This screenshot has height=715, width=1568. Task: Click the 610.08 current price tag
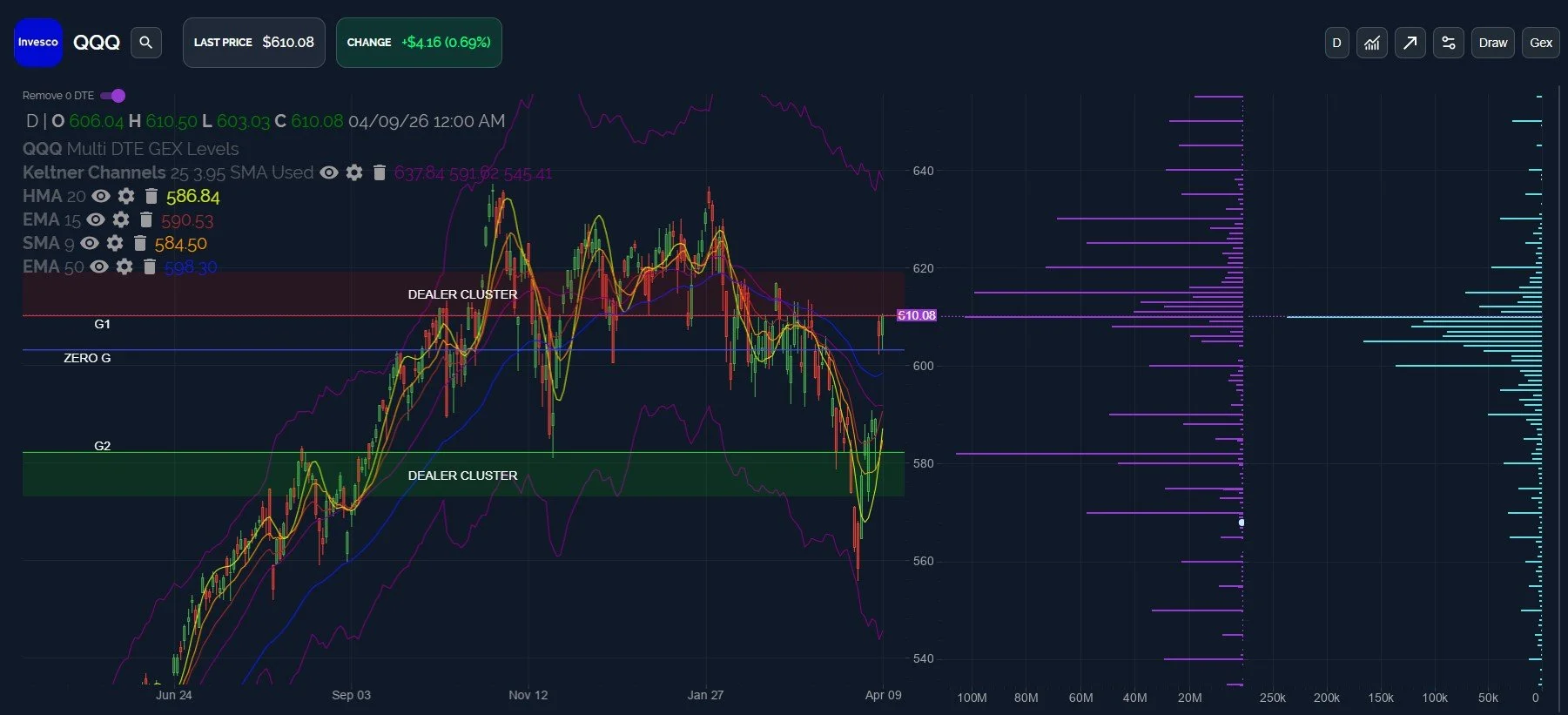tap(917, 315)
